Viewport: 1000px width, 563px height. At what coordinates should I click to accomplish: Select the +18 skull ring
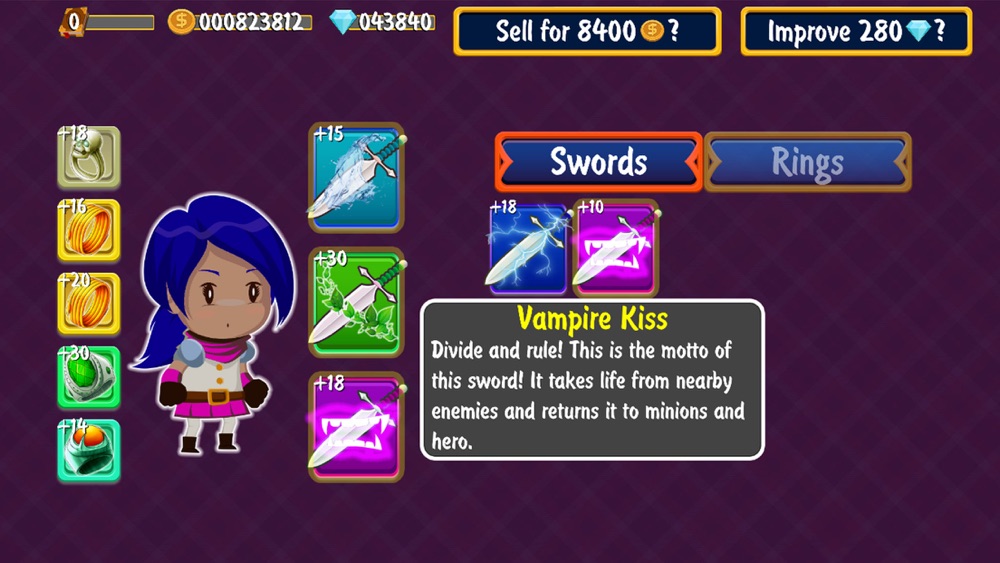point(89,157)
